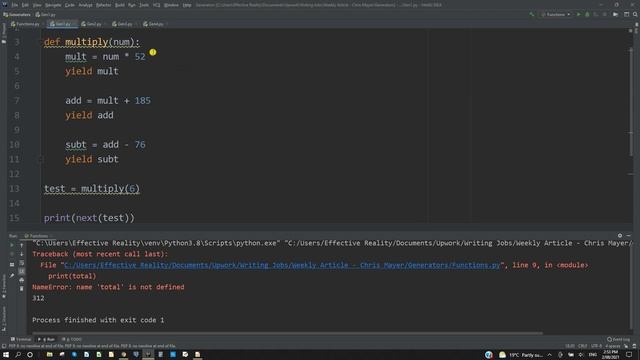Click the Windows Start button
Screen dimensions: 640x360
coord(6,354)
